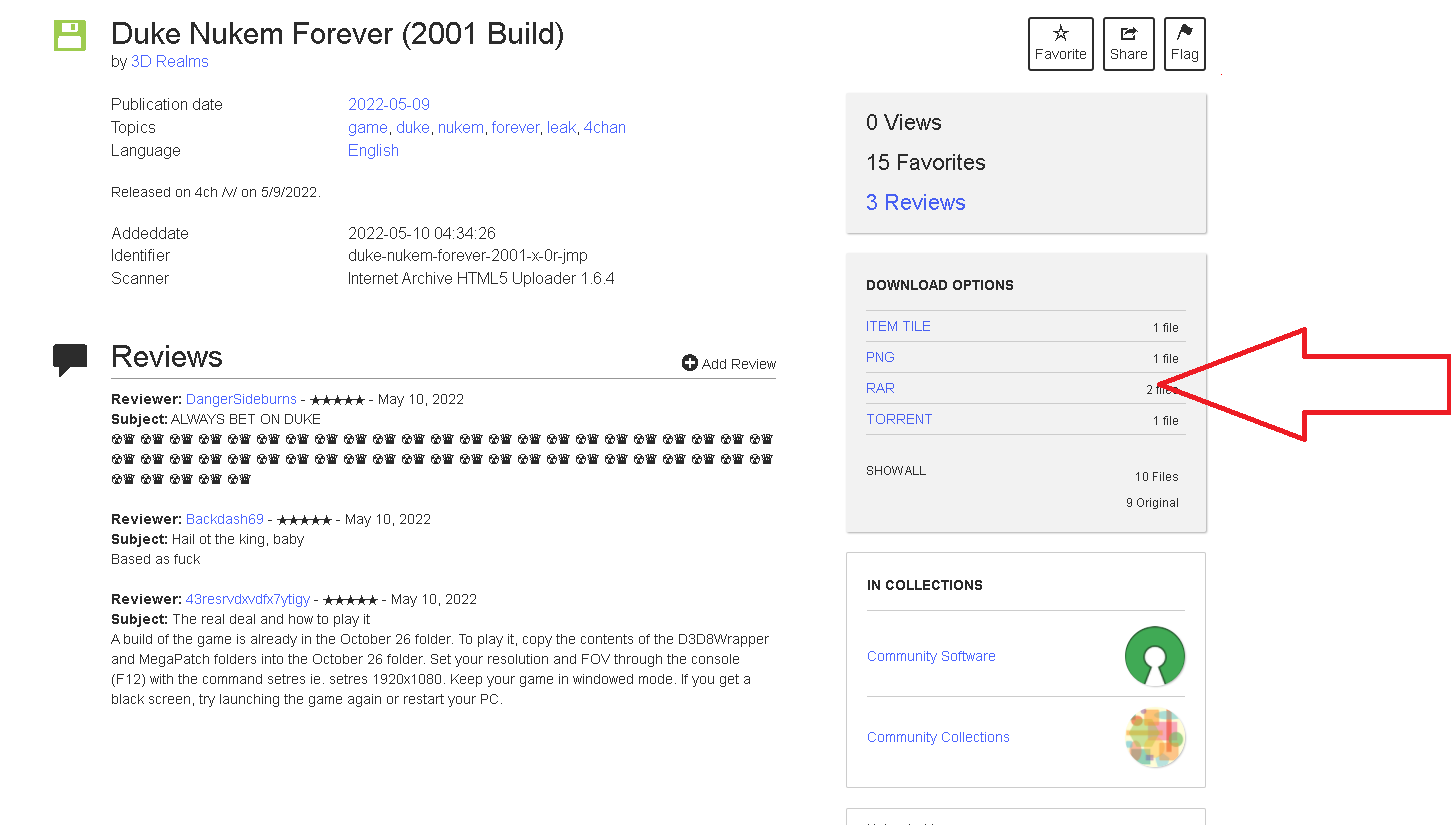1451x825 pixels.
Task: Click the 'Identifier' label
Action: (140, 256)
